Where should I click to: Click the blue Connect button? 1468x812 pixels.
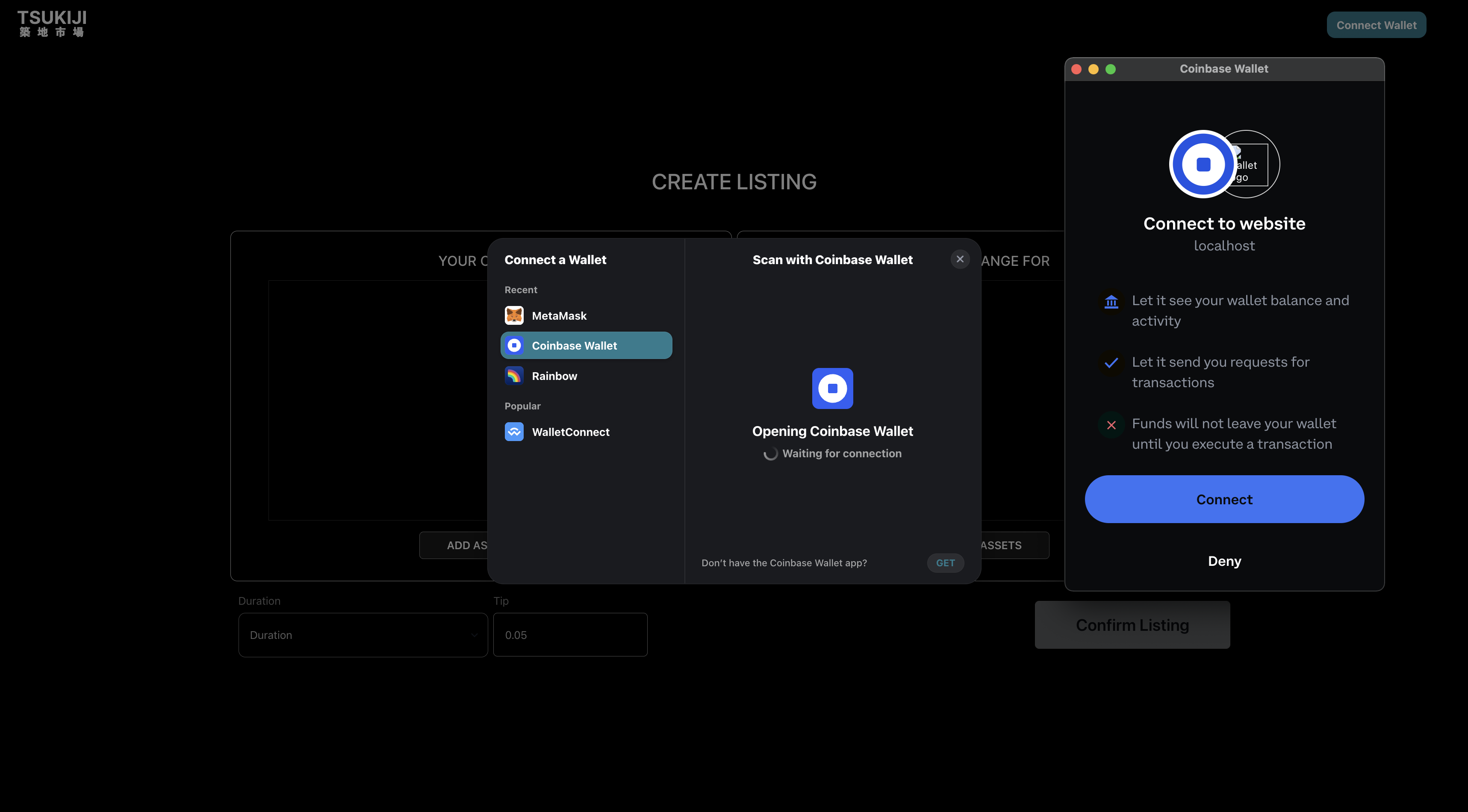(1224, 499)
